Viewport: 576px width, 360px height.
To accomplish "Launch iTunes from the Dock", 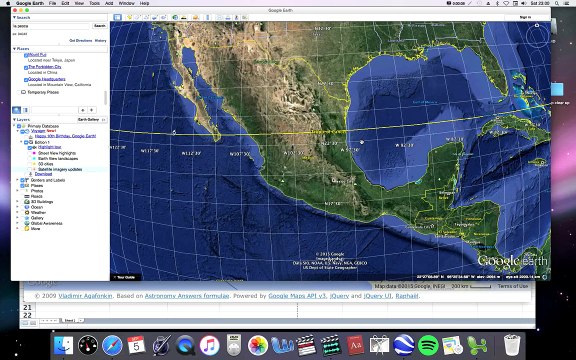I will (x=209, y=345).
